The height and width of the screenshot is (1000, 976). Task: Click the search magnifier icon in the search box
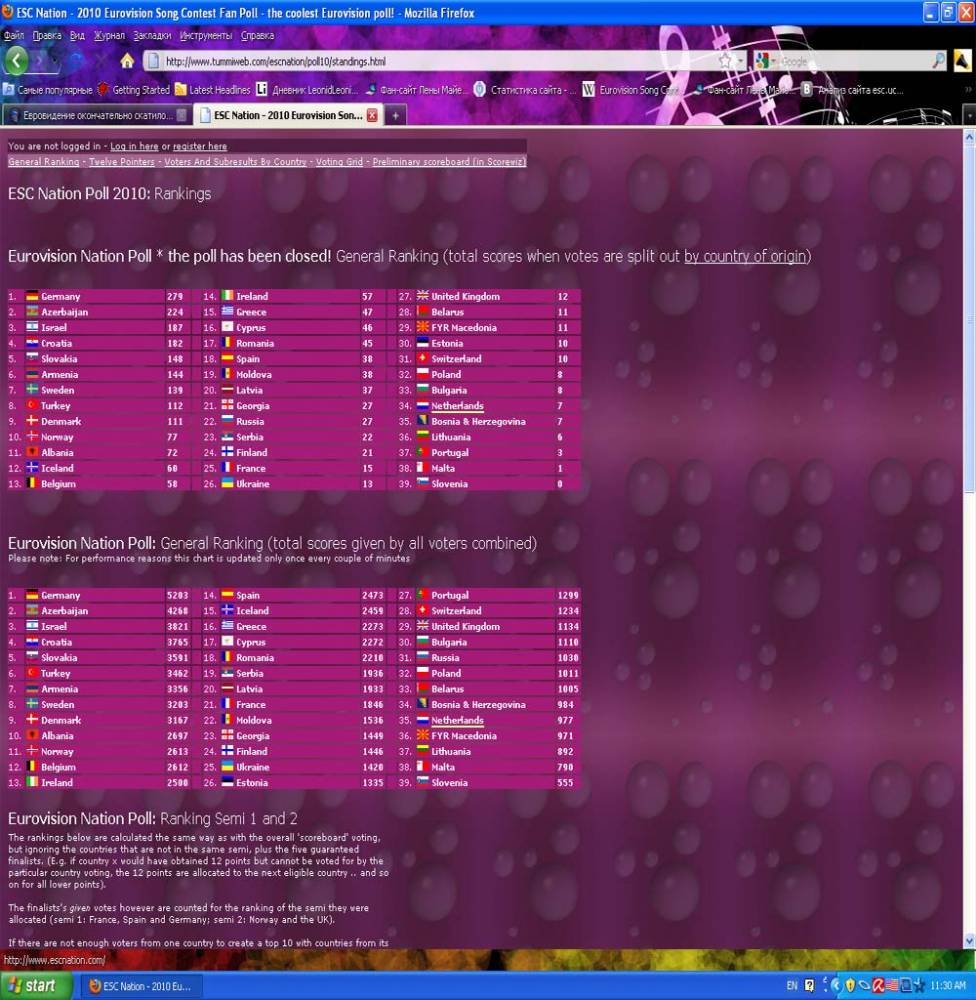coord(938,61)
